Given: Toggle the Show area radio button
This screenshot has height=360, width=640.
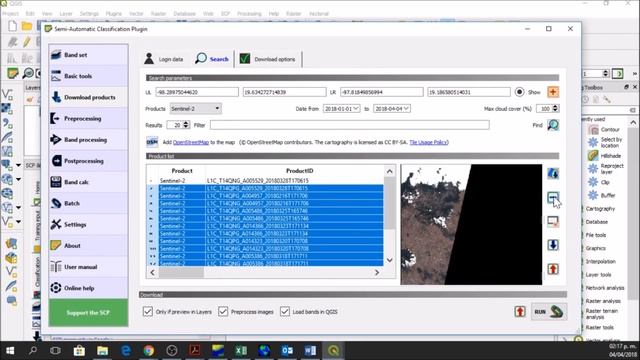Looking at the screenshot, I should pos(519,92).
